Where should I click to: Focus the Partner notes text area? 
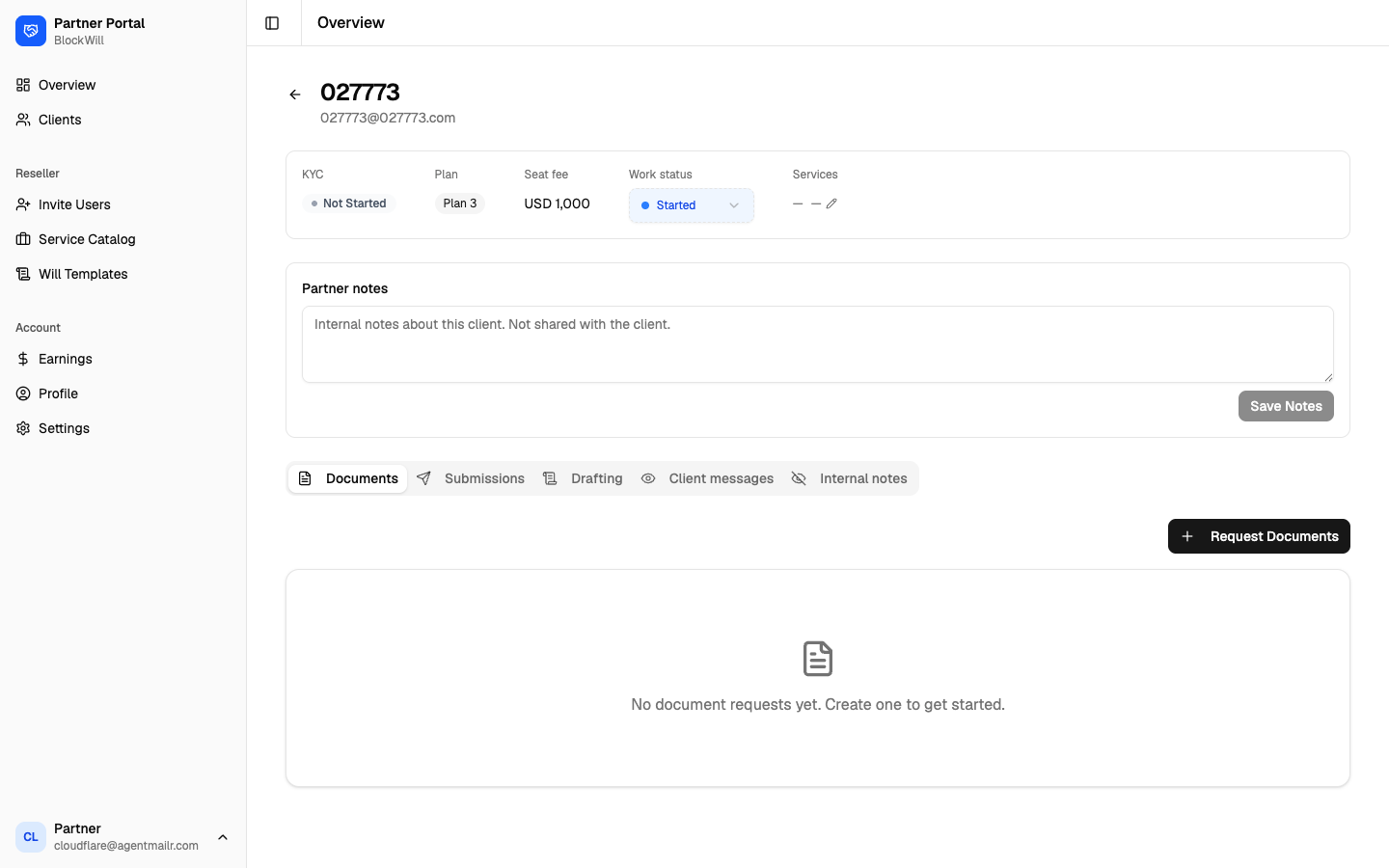pos(818,344)
